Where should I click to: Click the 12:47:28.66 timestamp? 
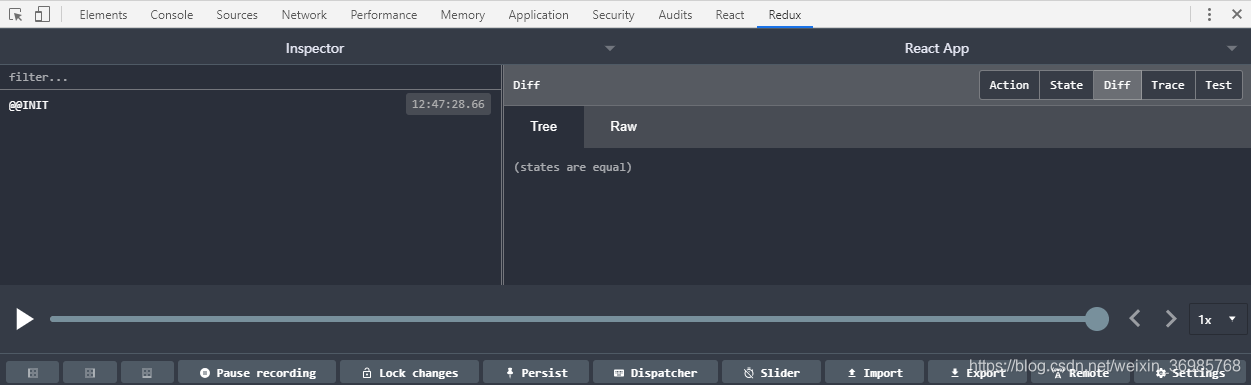click(x=448, y=104)
